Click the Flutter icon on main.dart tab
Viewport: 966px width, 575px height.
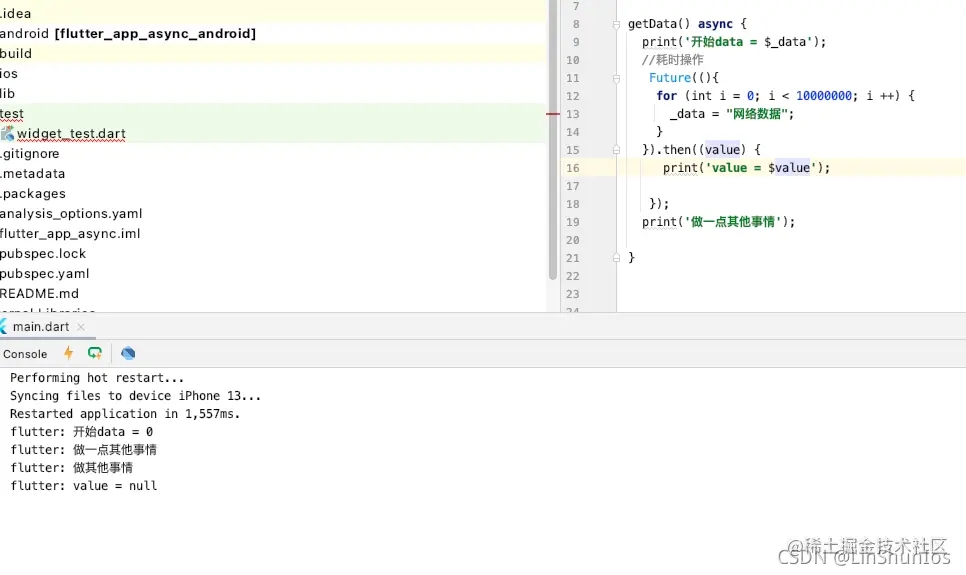pyautogui.click(x=3, y=327)
